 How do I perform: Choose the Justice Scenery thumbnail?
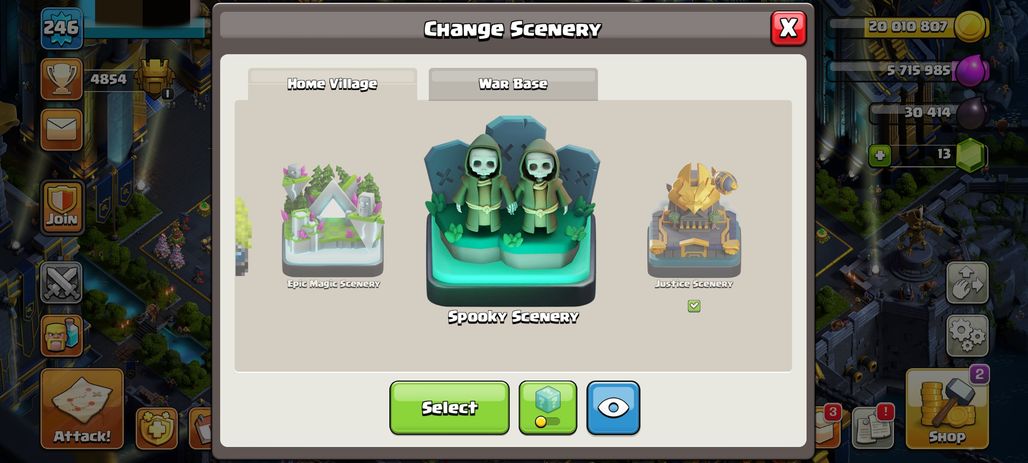click(694, 220)
